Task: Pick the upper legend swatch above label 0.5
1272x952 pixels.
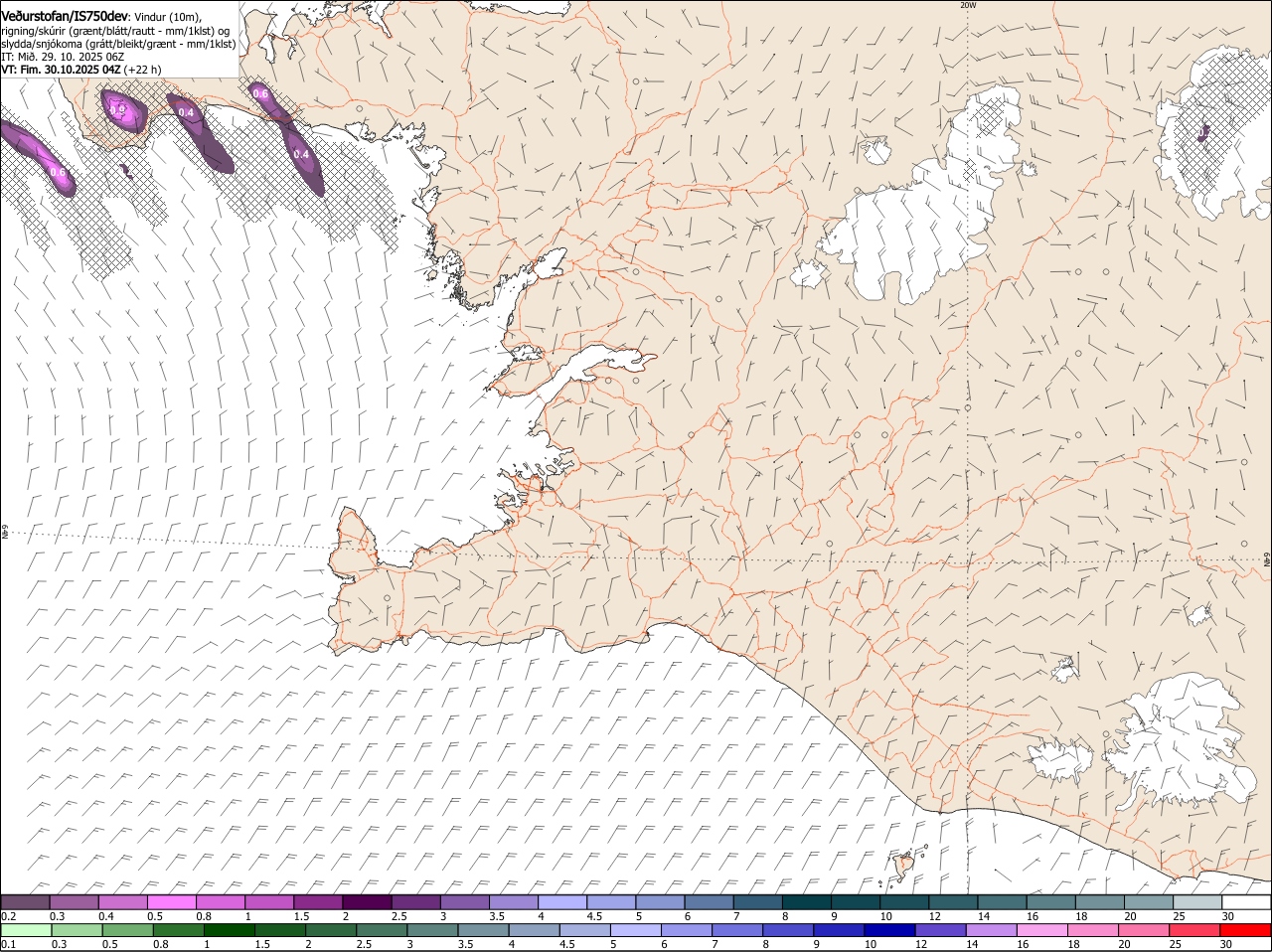Action: pyautogui.click(x=171, y=901)
